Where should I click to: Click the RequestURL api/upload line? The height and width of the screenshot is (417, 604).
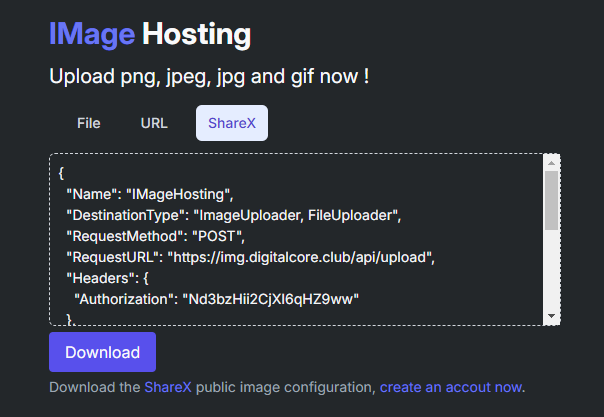pyautogui.click(x=250, y=257)
